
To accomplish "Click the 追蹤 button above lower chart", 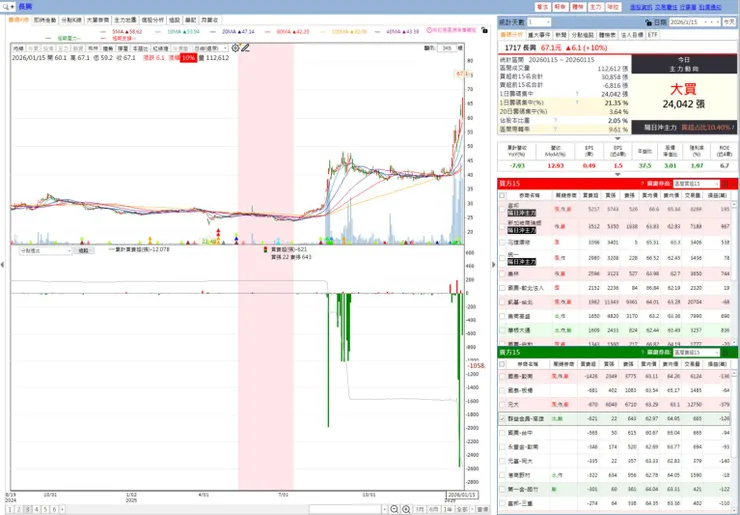I will [83, 251].
